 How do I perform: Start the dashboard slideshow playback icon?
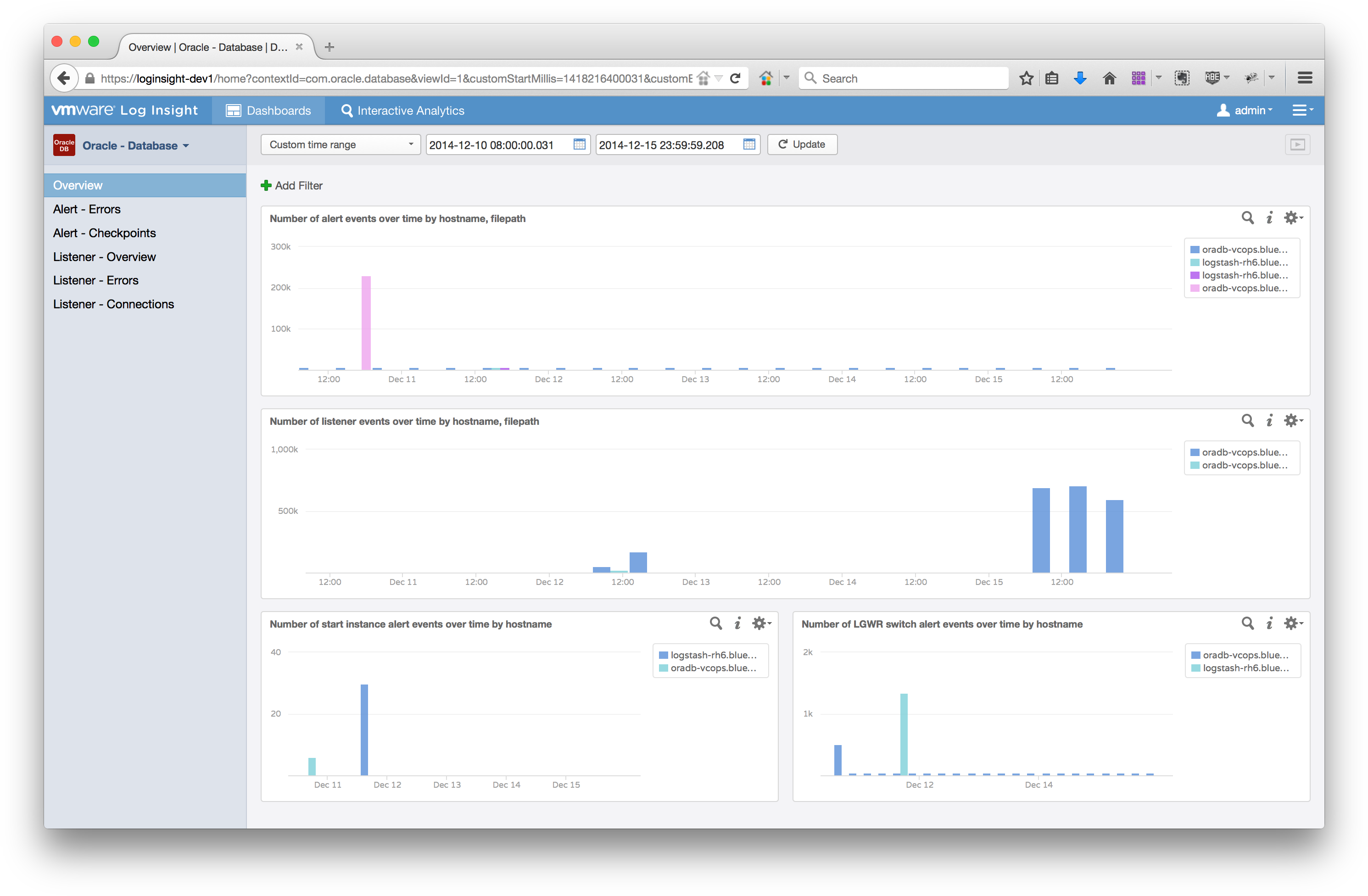coord(1297,144)
